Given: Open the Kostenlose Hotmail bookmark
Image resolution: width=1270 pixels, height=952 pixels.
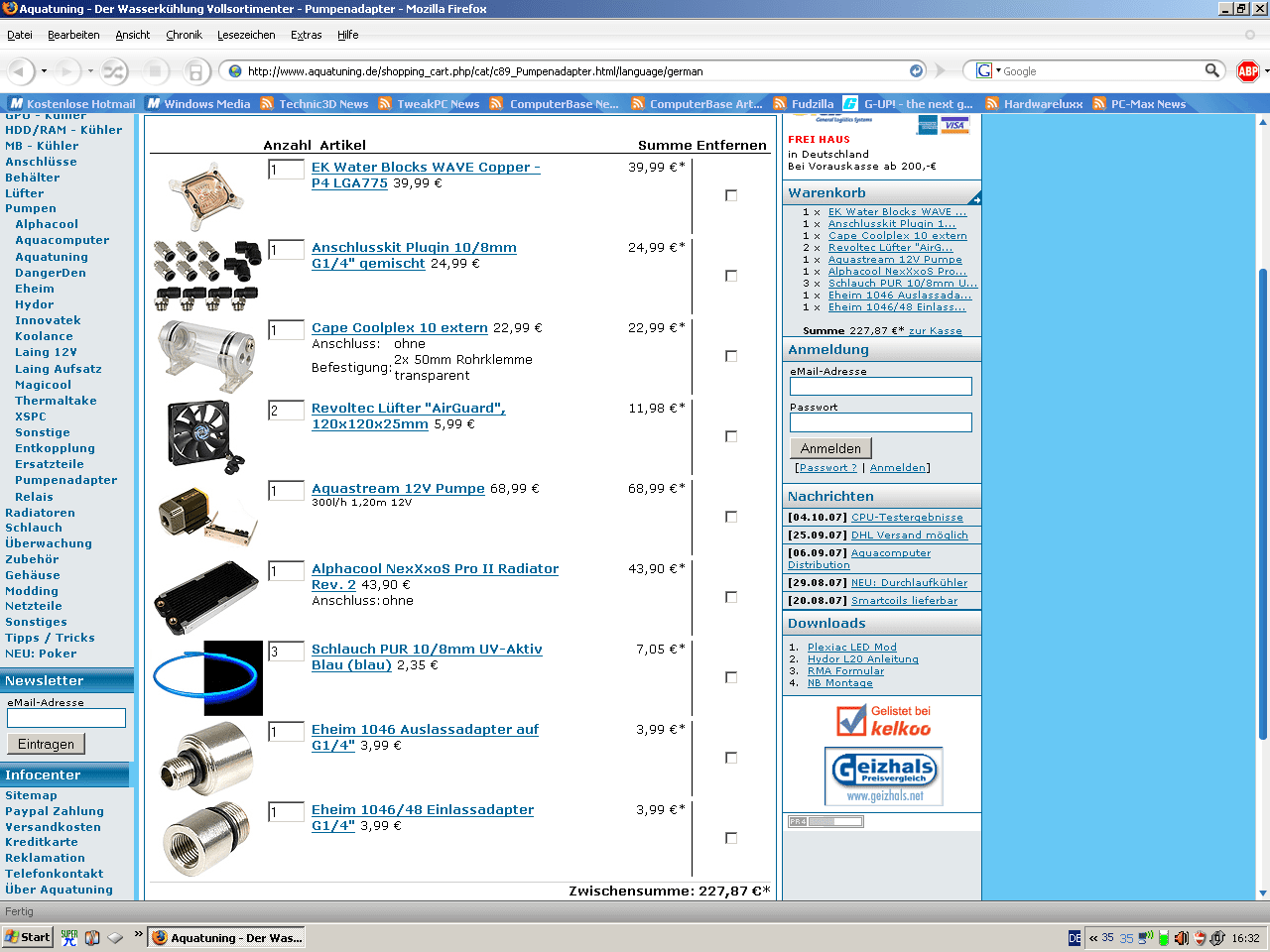Looking at the screenshot, I should click(72, 103).
